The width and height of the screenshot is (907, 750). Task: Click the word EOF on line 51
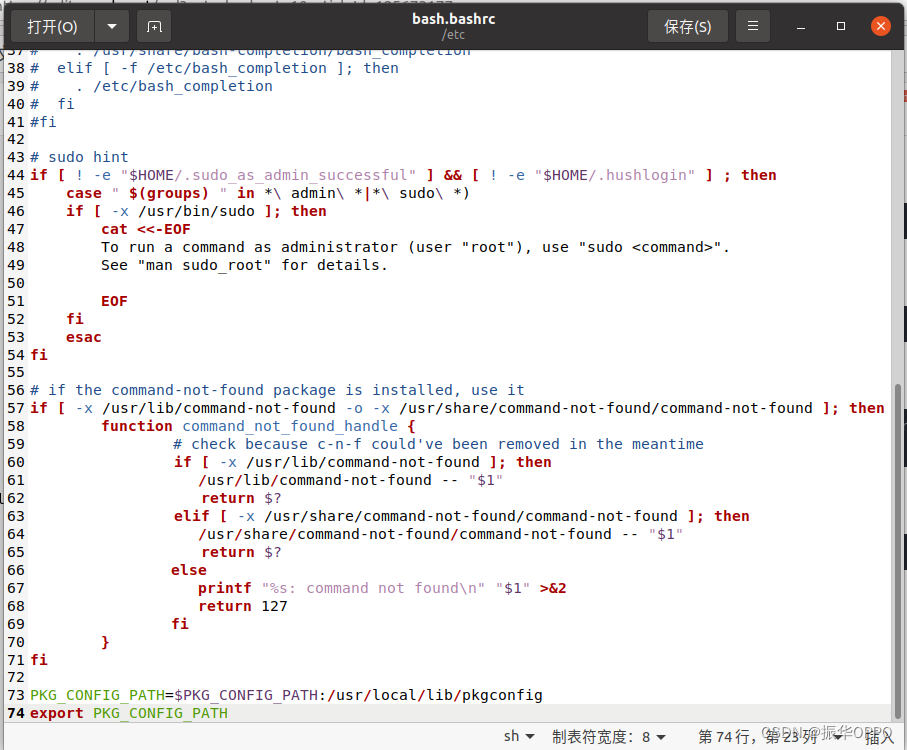pyautogui.click(x=113, y=300)
